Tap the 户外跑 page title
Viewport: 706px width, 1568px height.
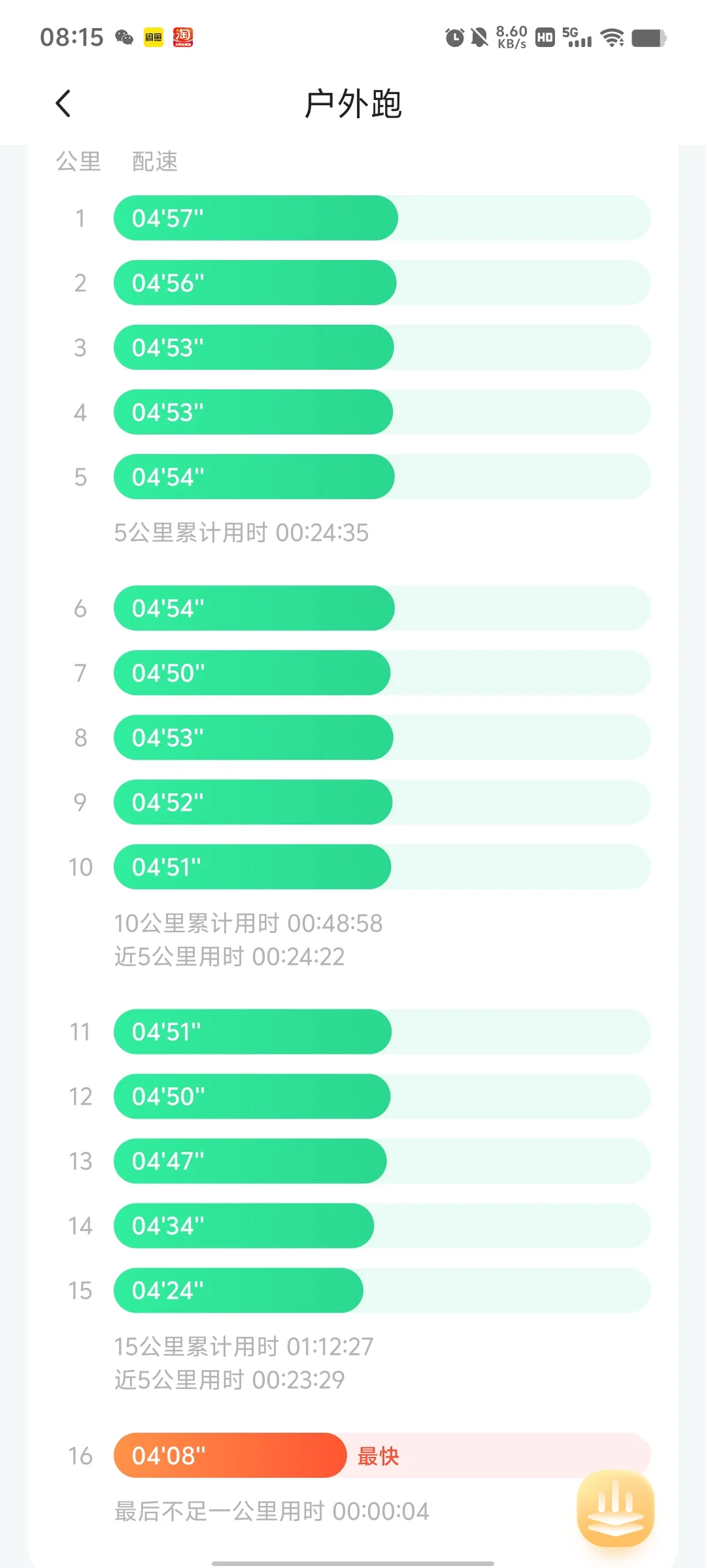353,104
